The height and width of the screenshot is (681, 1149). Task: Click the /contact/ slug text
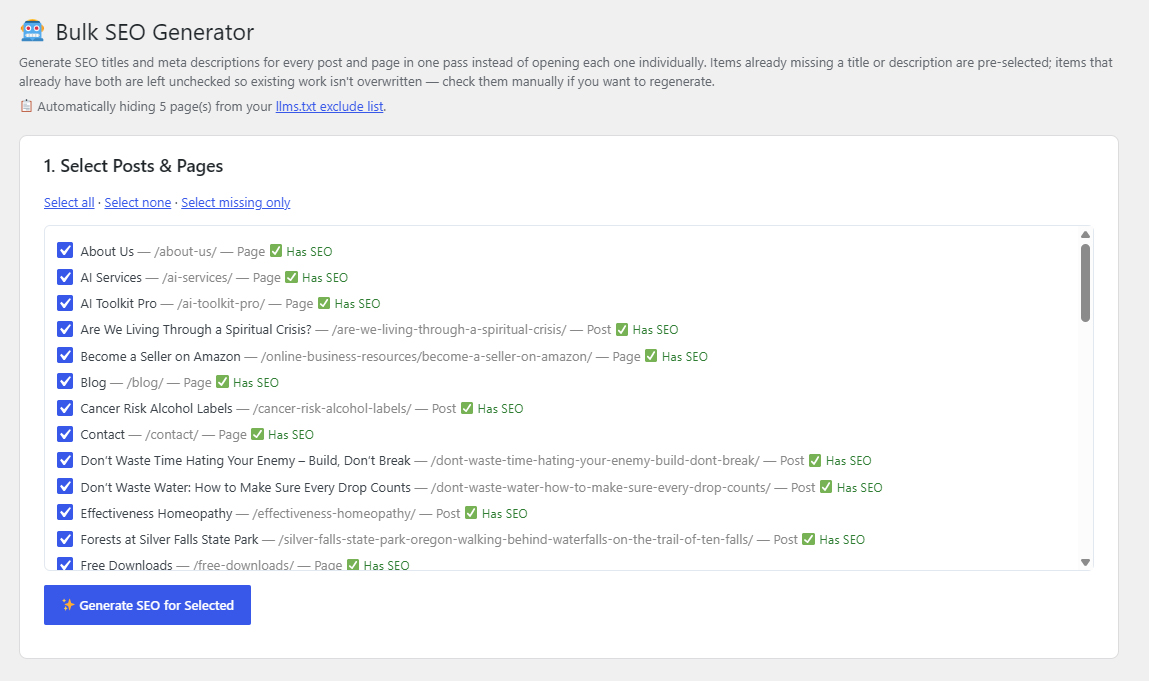[x=171, y=435]
